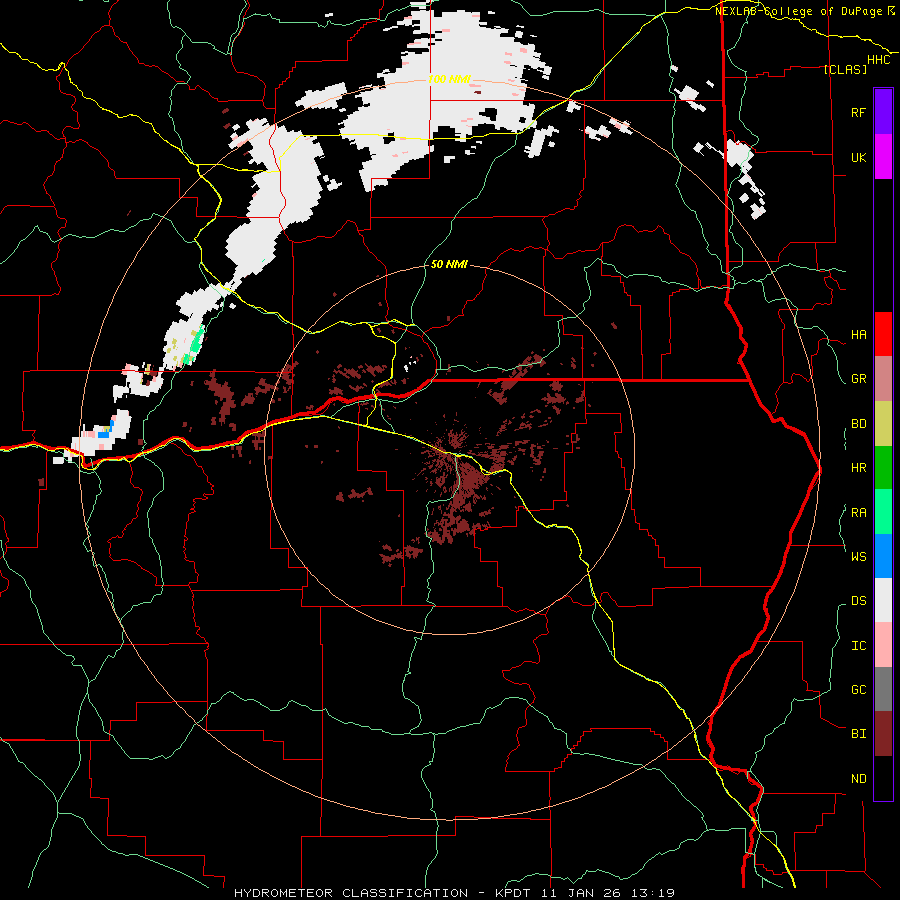The image size is (900, 900).
Task: Select the BD yellow legend swatch
Action: click(x=883, y=424)
